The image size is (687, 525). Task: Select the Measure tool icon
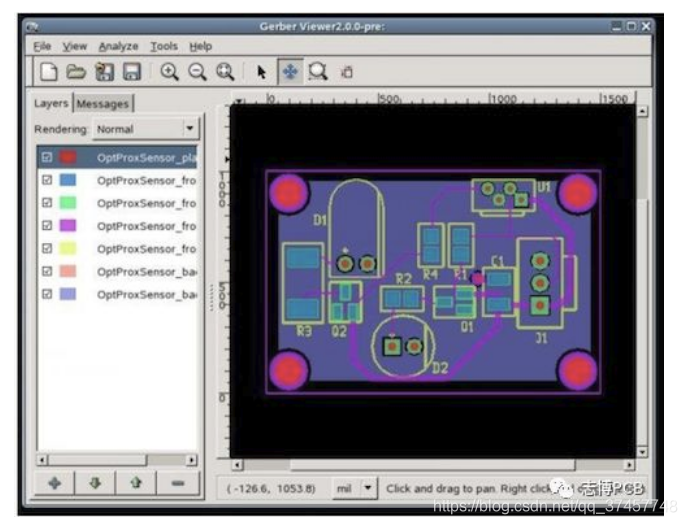(x=347, y=72)
